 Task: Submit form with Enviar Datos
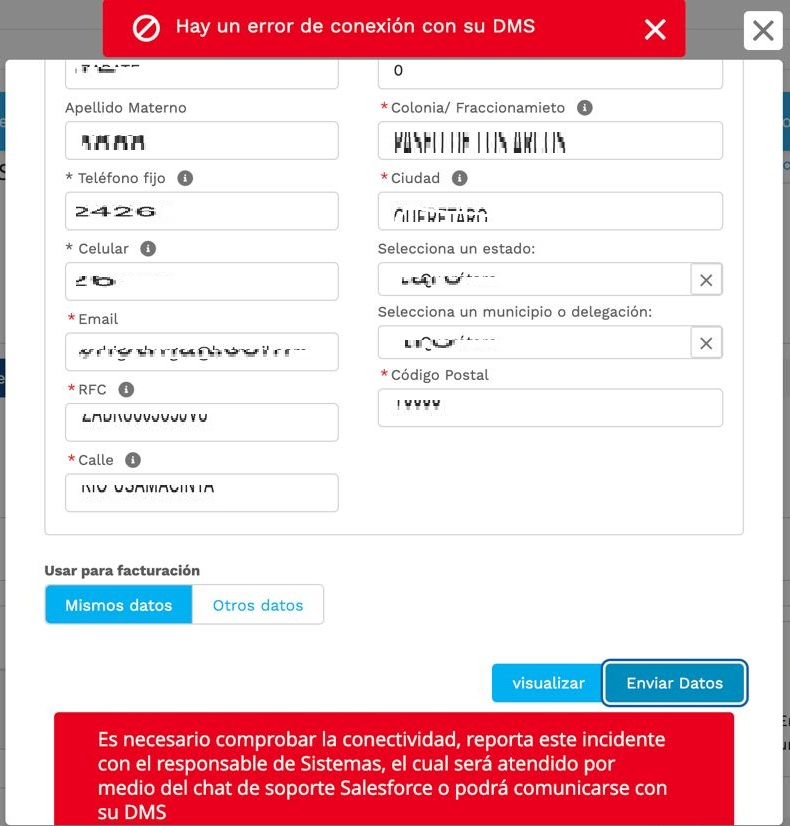[675, 683]
